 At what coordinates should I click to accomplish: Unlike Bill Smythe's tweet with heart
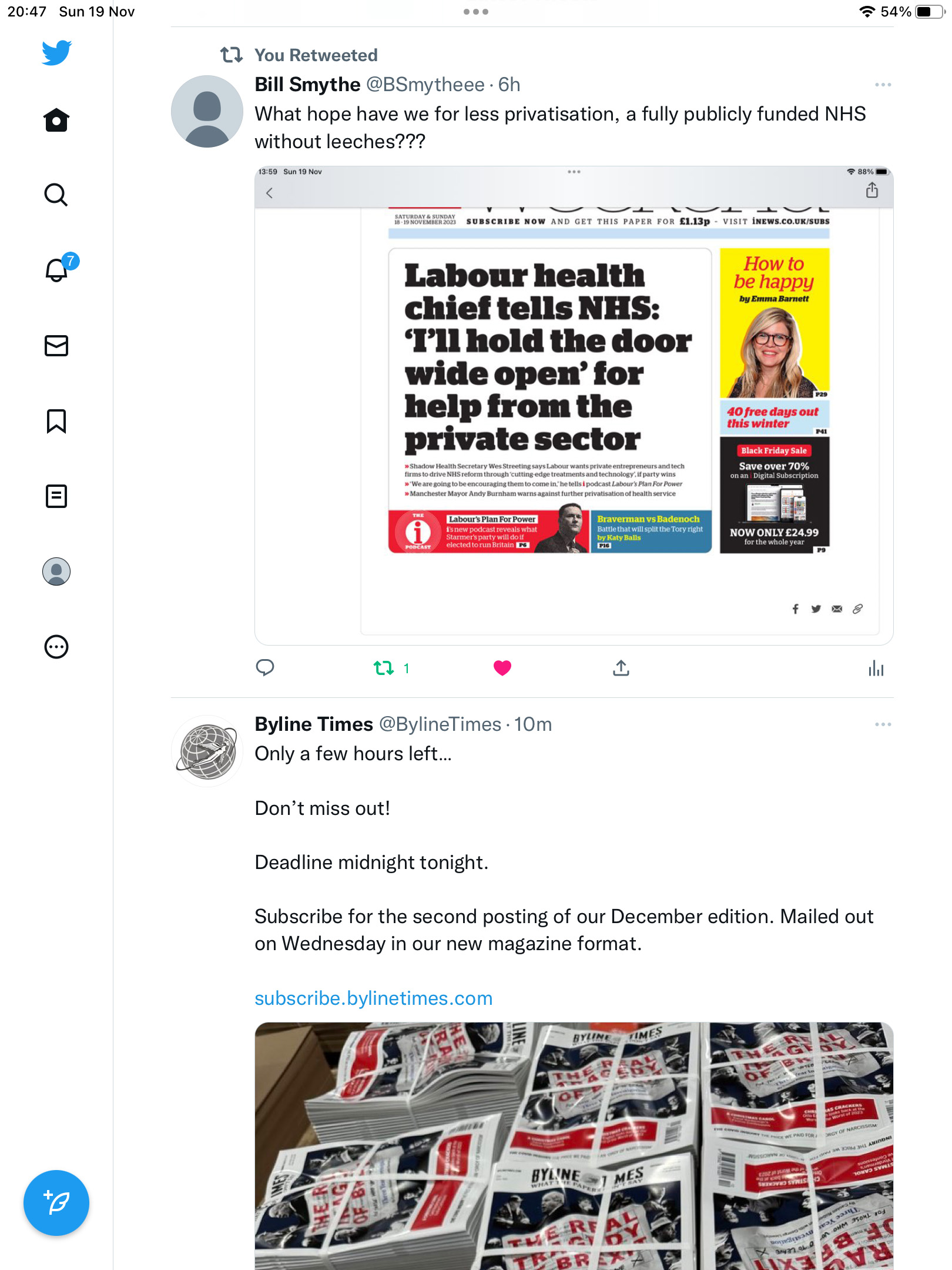[502, 668]
